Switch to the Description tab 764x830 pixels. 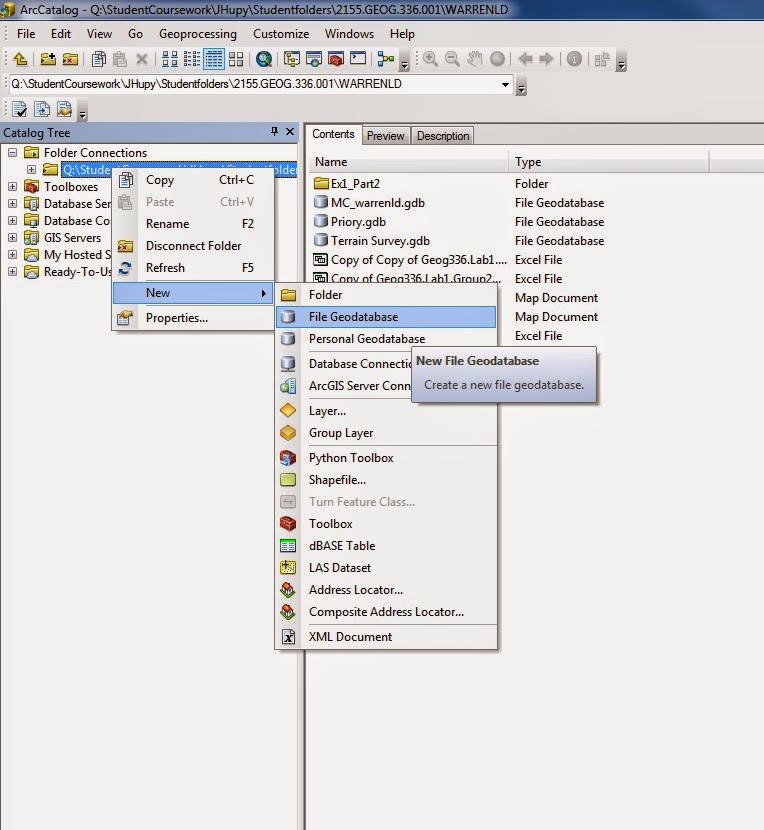(443, 136)
